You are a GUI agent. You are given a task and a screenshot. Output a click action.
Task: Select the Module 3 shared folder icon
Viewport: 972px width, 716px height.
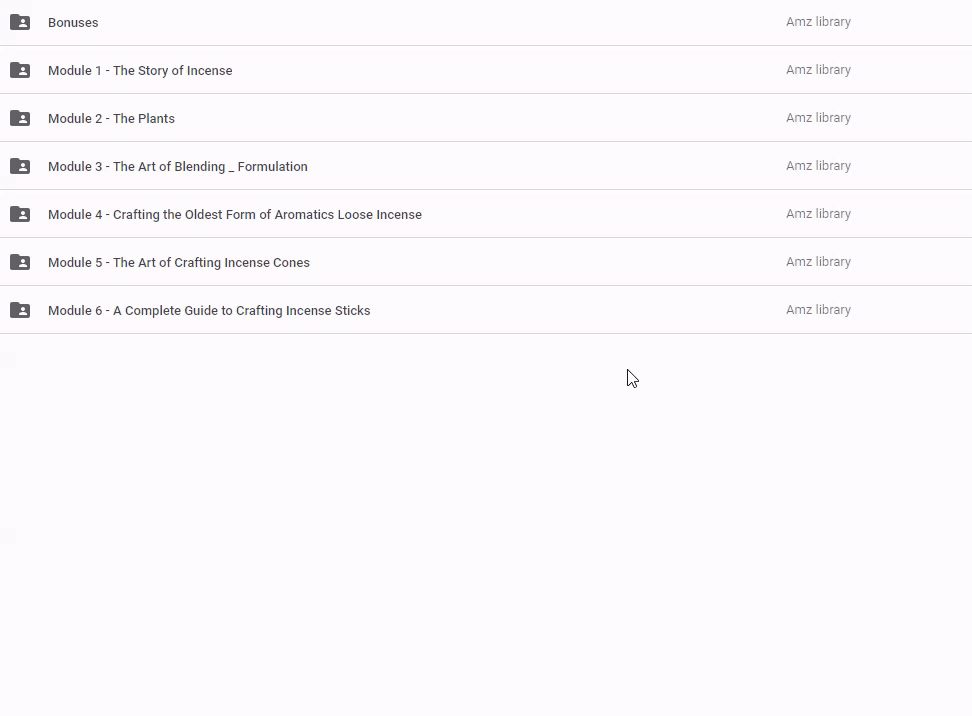pos(20,166)
